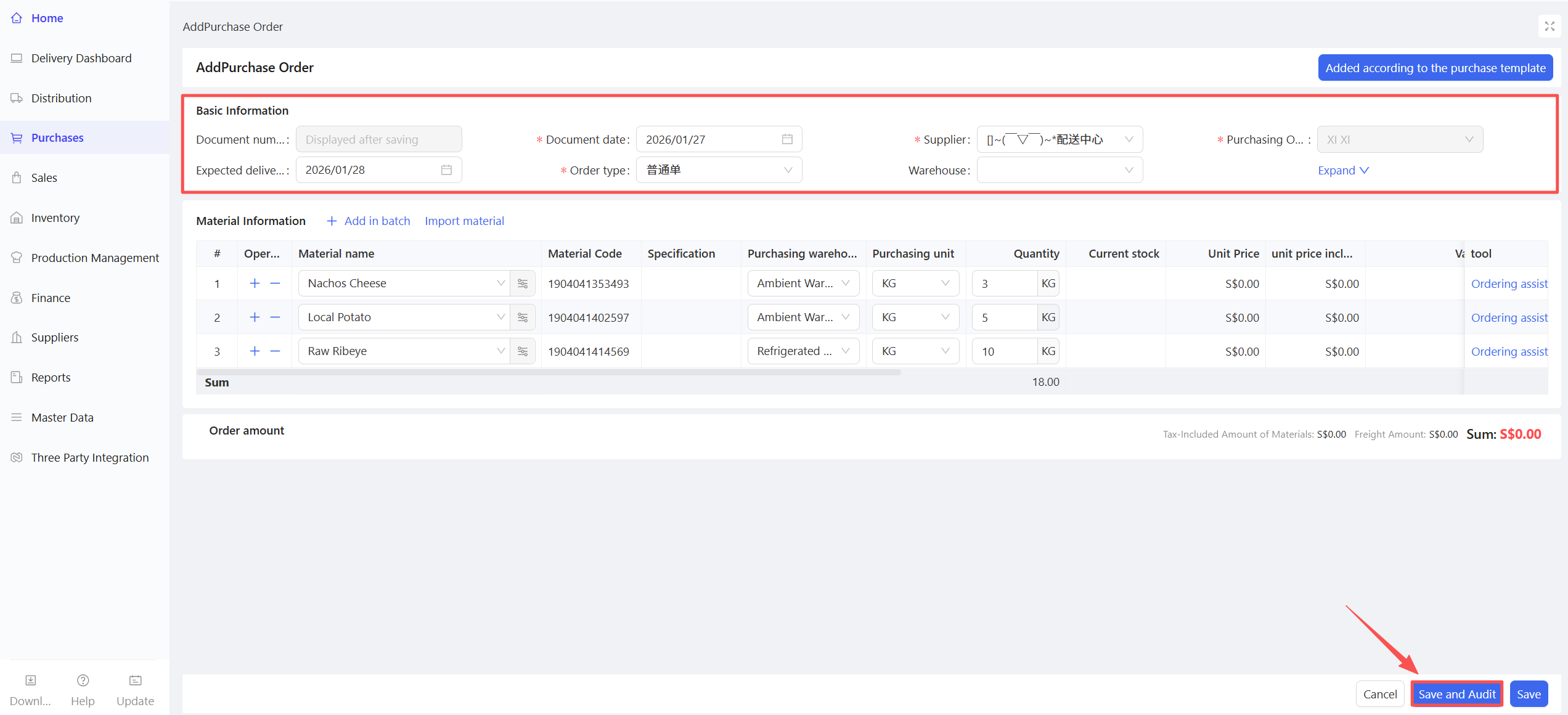Open filter settings icon beside Raw Ribeye
Viewport: 1568px width, 715px height.
point(523,351)
